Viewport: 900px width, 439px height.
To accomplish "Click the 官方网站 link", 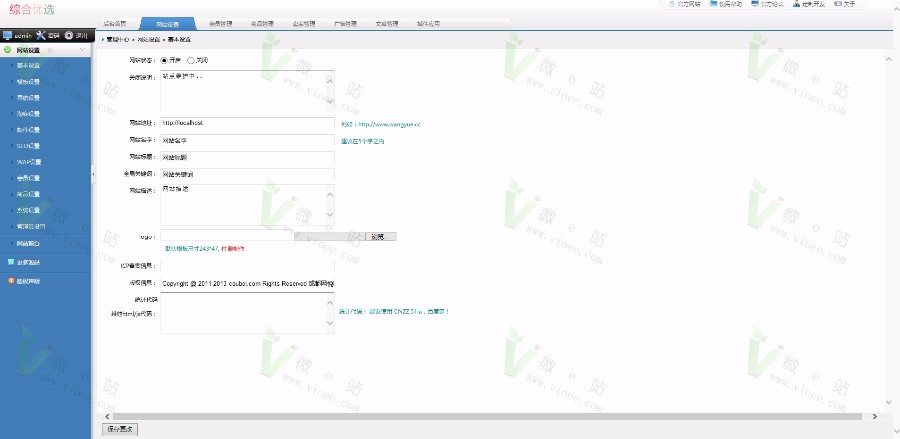I will (689, 3).
